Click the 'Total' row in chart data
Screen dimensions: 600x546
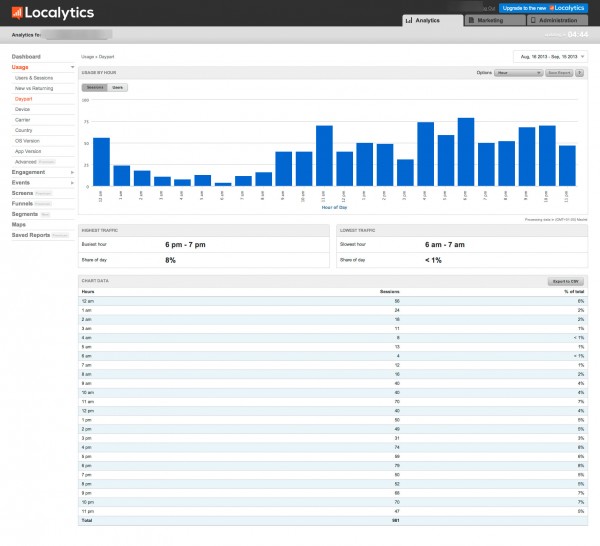point(333,521)
